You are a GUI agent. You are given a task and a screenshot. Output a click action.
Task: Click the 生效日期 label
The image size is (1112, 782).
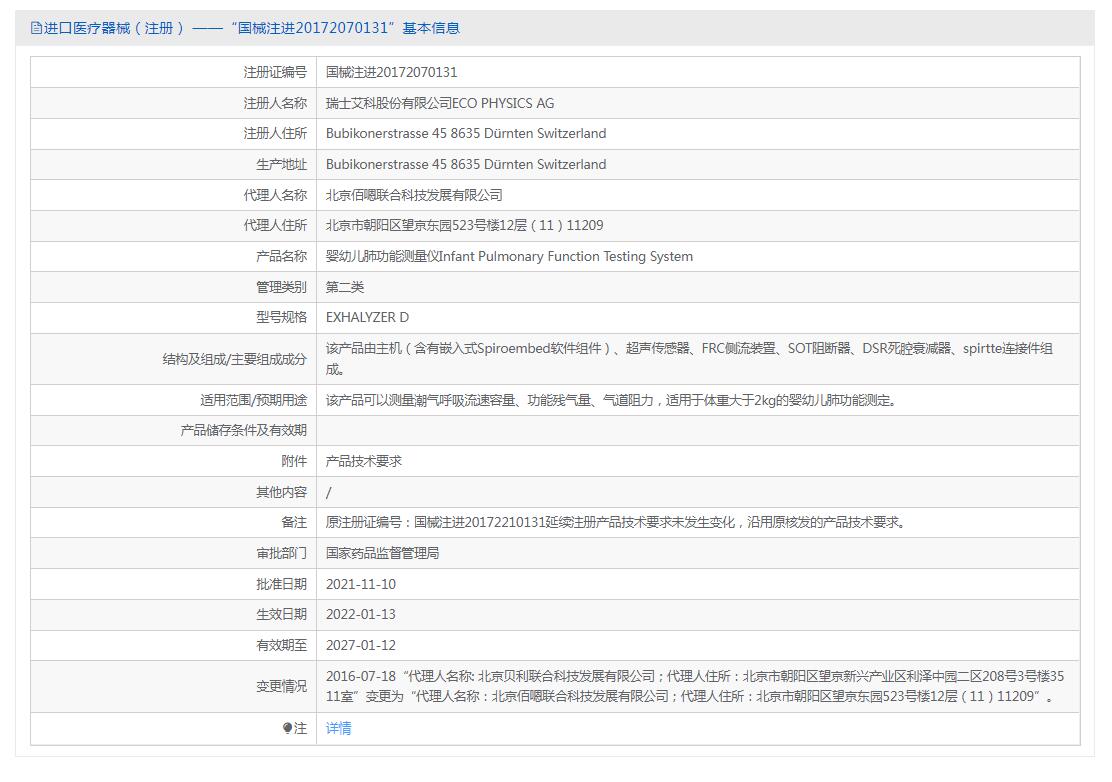point(282,615)
